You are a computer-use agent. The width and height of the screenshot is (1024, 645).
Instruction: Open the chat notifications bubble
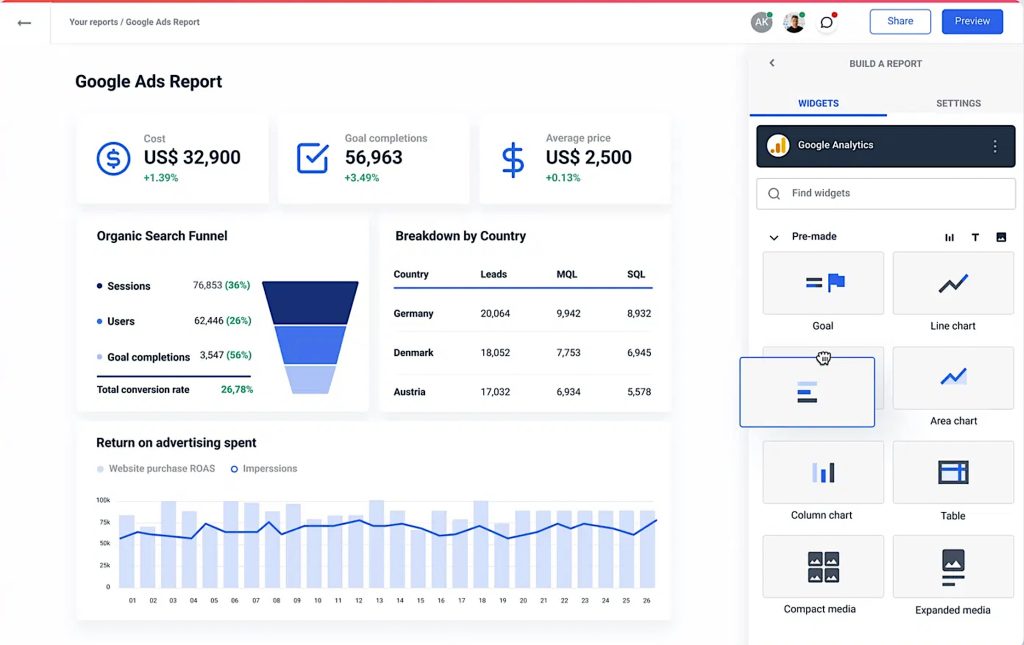pyautogui.click(x=827, y=21)
